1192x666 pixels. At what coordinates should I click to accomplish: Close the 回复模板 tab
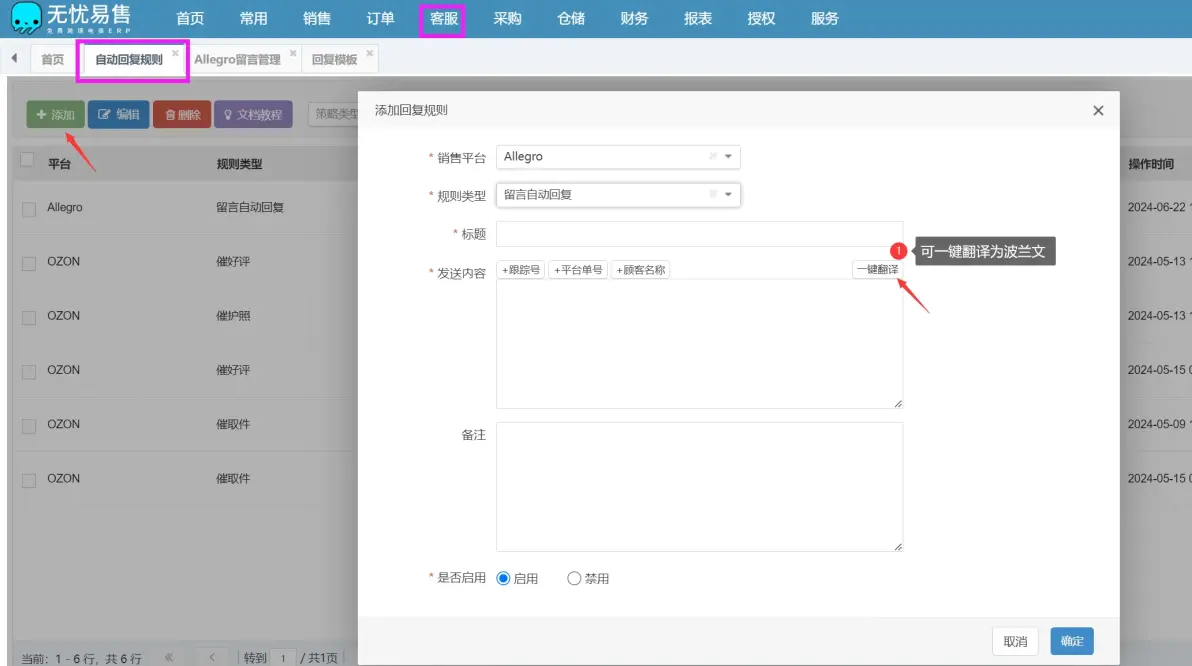[x=369, y=53]
